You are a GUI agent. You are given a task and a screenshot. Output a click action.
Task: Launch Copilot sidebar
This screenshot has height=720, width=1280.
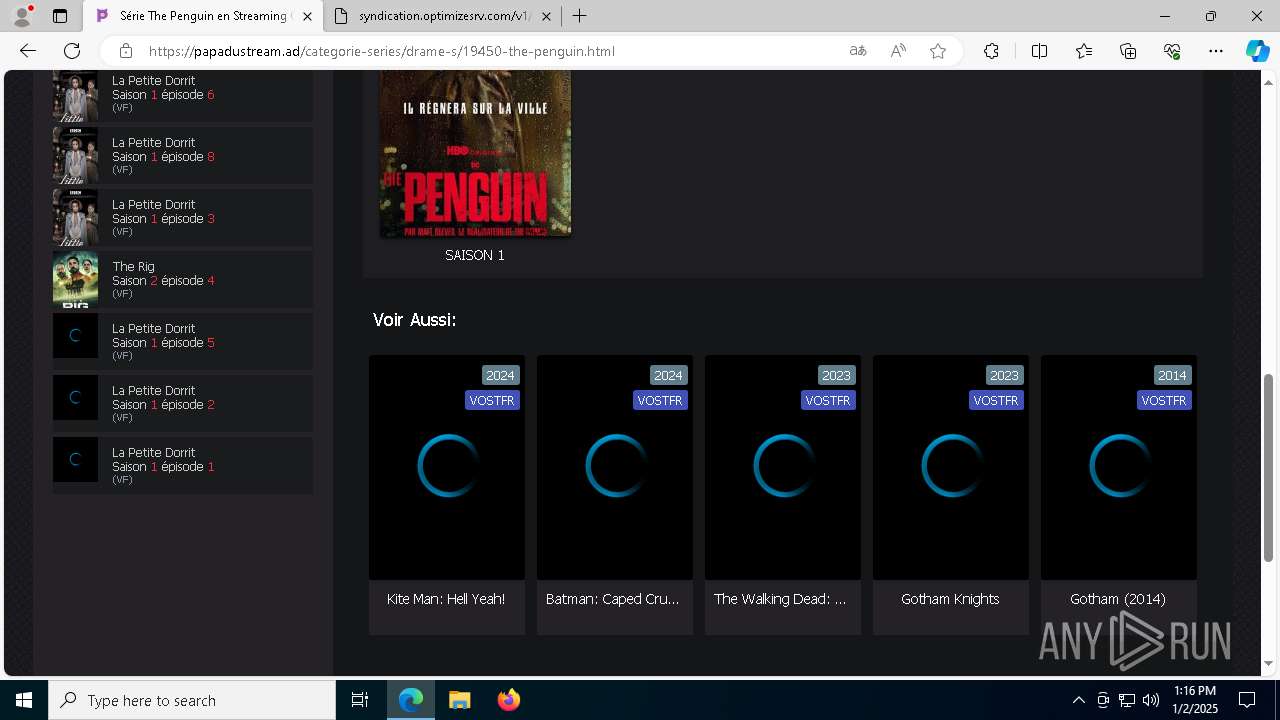pyautogui.click(x=1257, y=51)
